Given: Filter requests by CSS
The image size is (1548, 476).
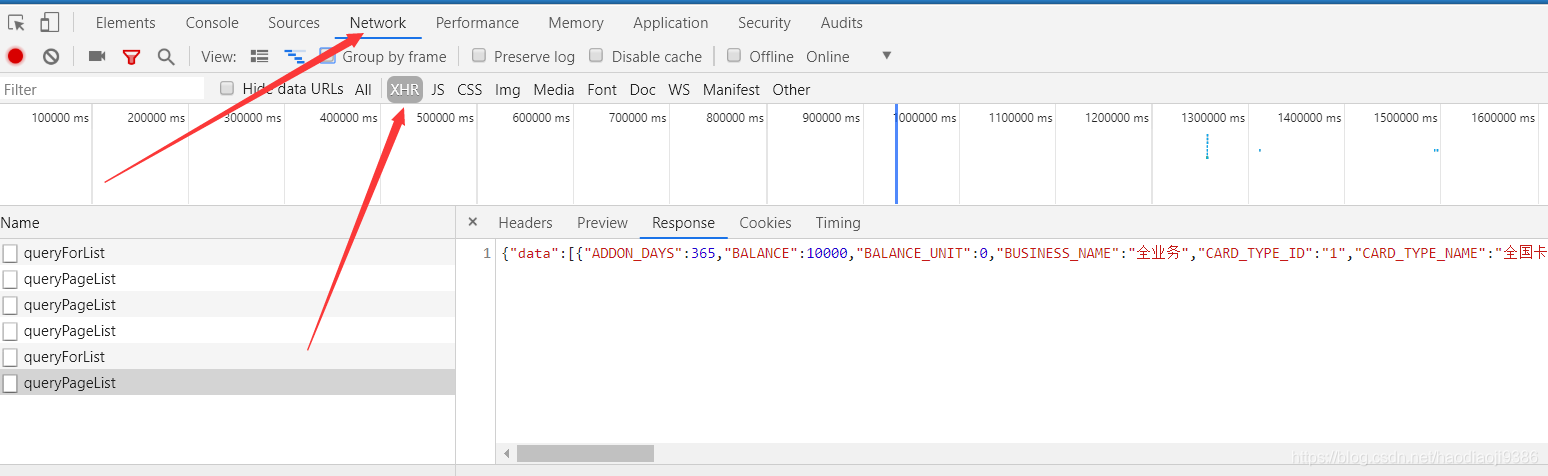Looking at the screenshot, I should 470,89.
